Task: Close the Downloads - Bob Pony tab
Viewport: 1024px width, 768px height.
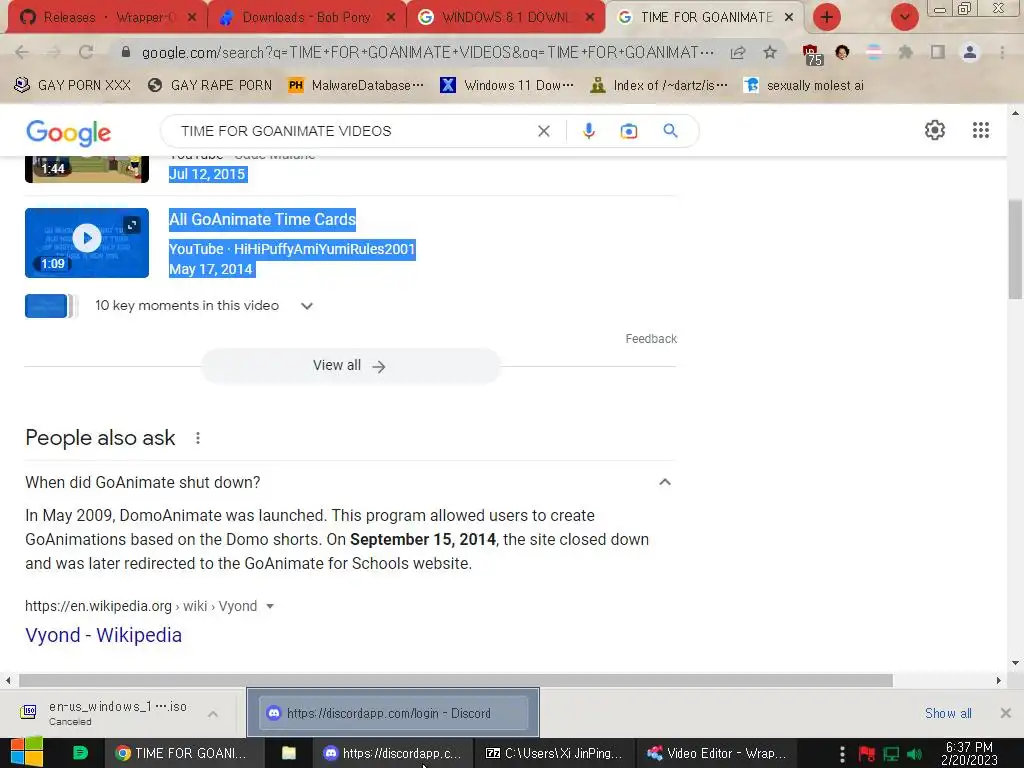Action: point(391,18)
